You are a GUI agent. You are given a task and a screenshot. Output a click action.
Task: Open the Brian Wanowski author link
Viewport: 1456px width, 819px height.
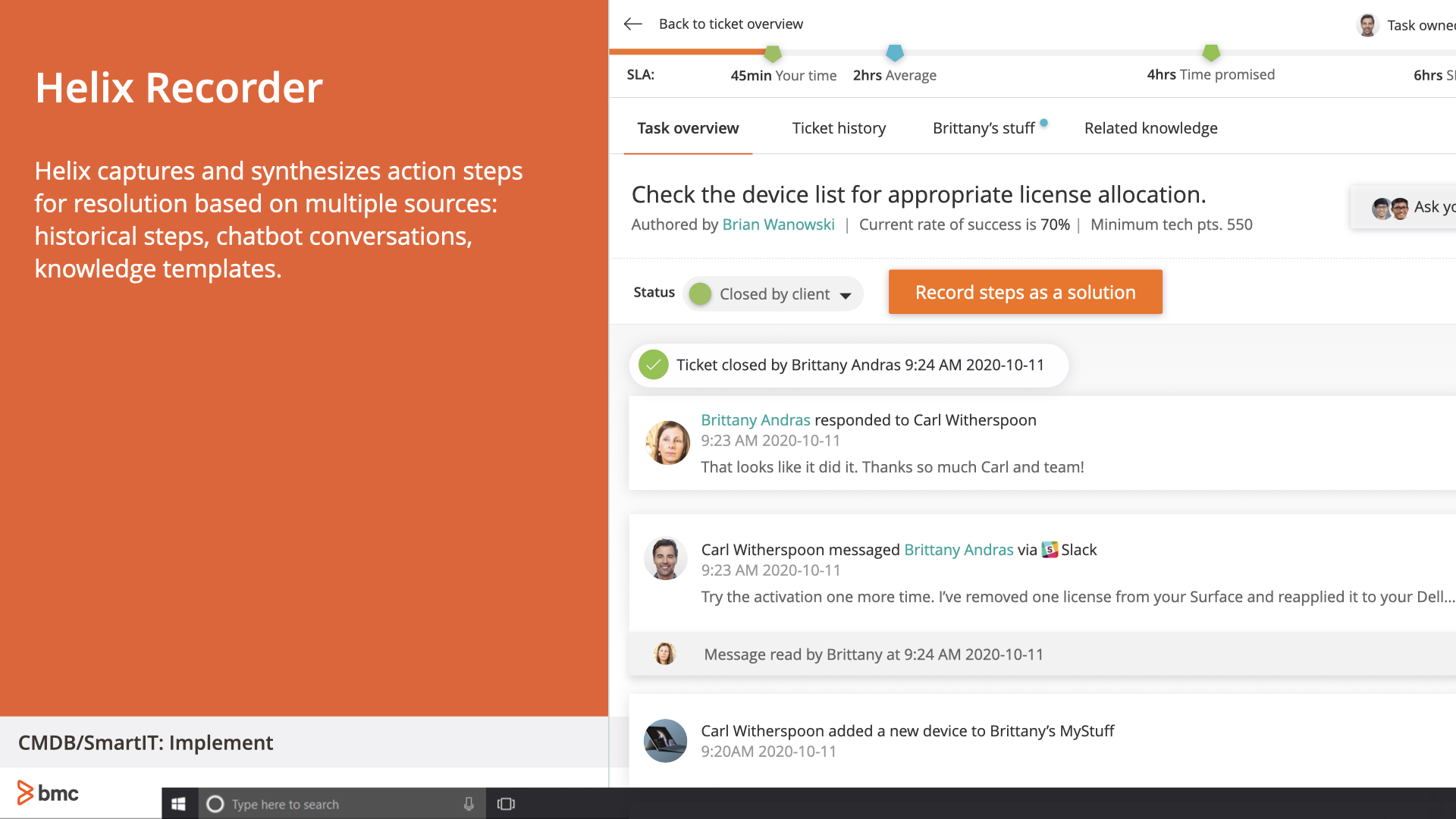pos(778,224)
